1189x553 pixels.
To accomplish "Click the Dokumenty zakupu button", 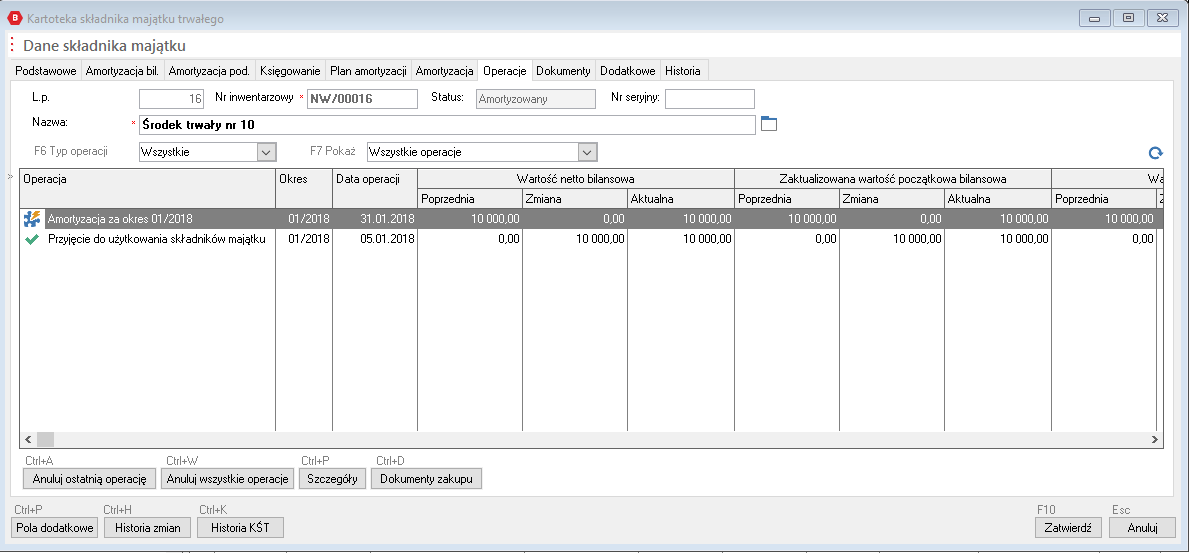I will pos(426,479).
